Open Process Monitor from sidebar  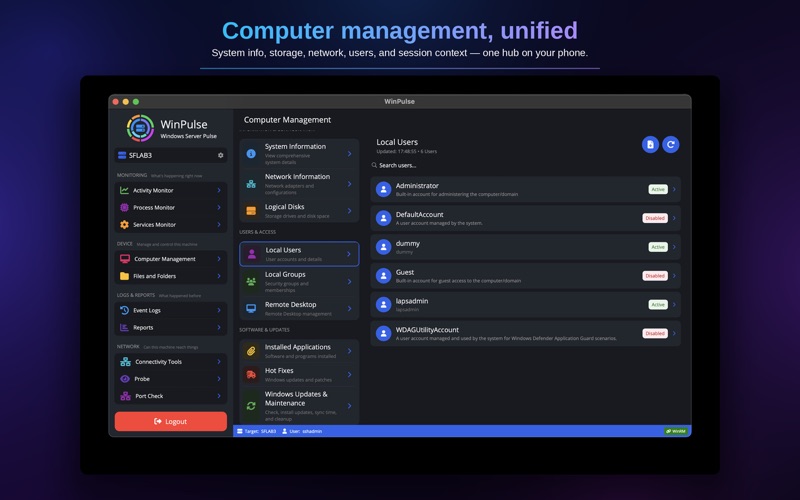tap(171, 208)
